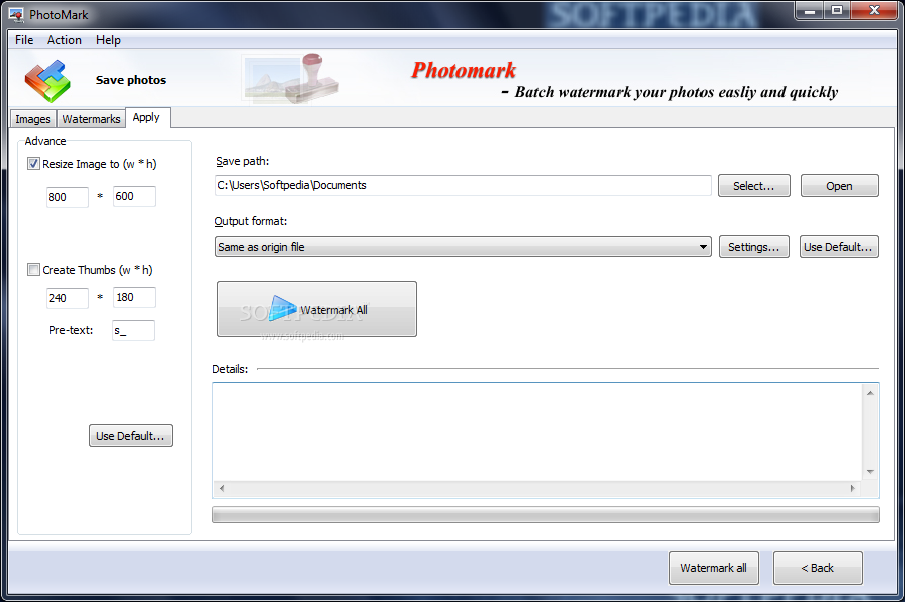
Task: Click the blue play arrow on Watermark All
Action: [282, 309]
